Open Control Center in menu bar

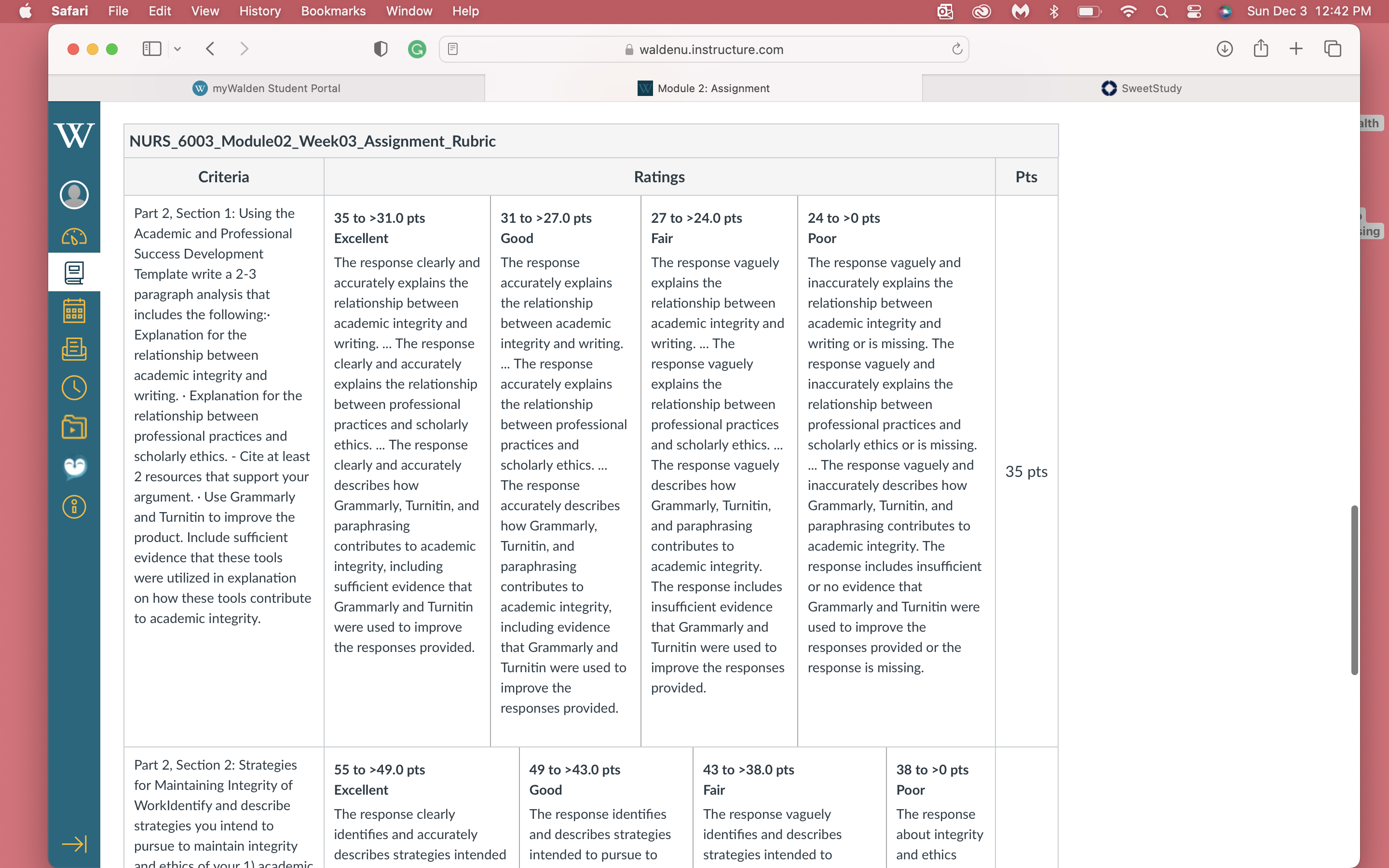pyautogui.click(x=1194, y=12)
